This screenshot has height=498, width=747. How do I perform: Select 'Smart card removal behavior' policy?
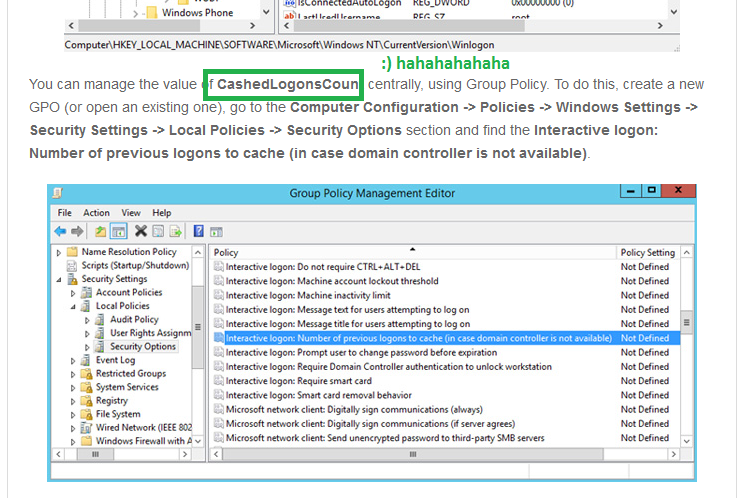tap(446, 395)
